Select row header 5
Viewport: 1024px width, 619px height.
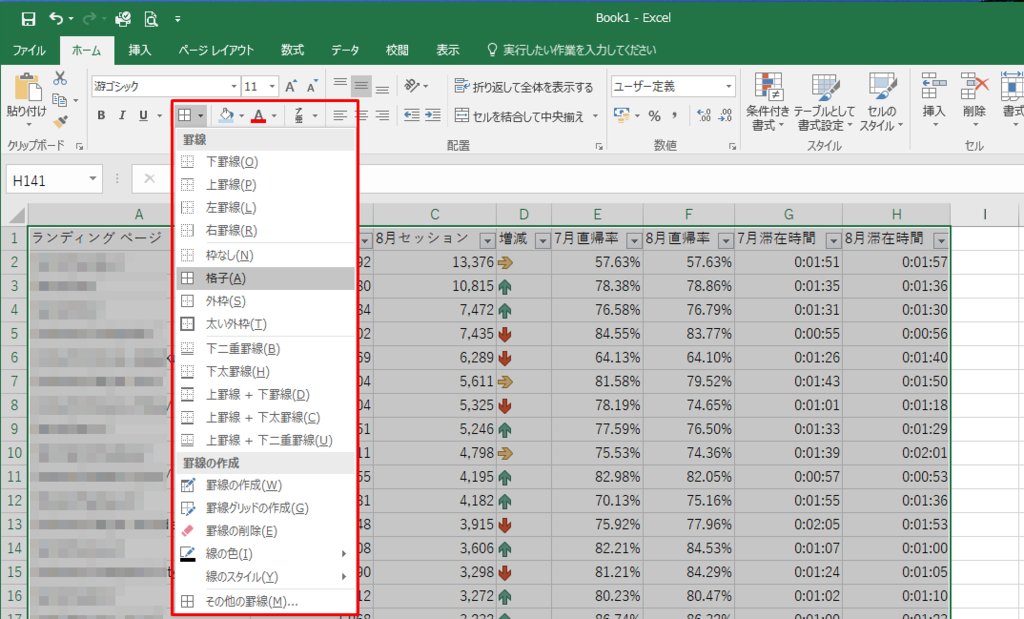(14, 334)
